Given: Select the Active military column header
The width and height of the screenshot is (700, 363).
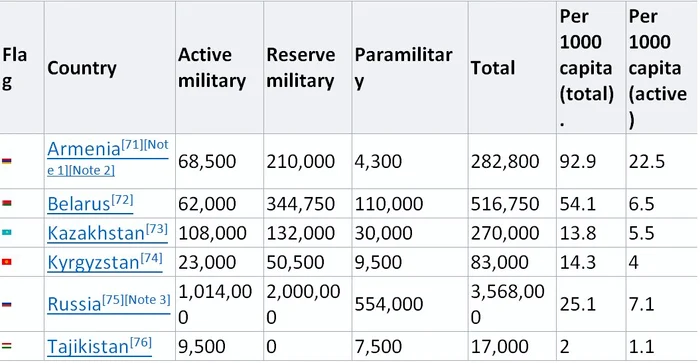Looking at the screenshot, I should pos(212,68).
